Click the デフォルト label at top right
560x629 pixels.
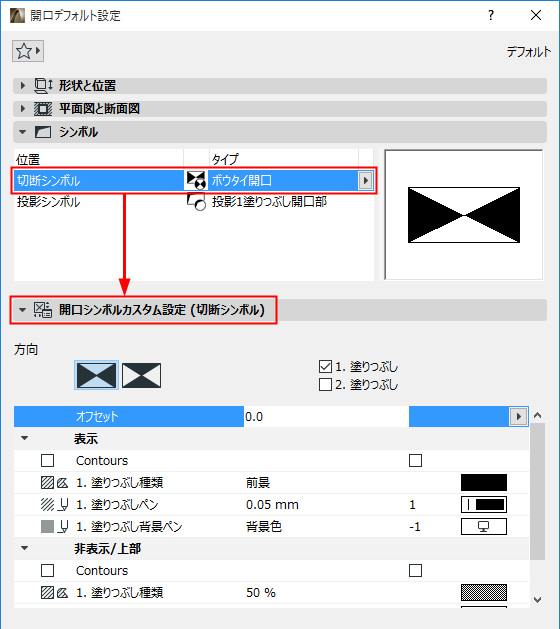(528, 52)
